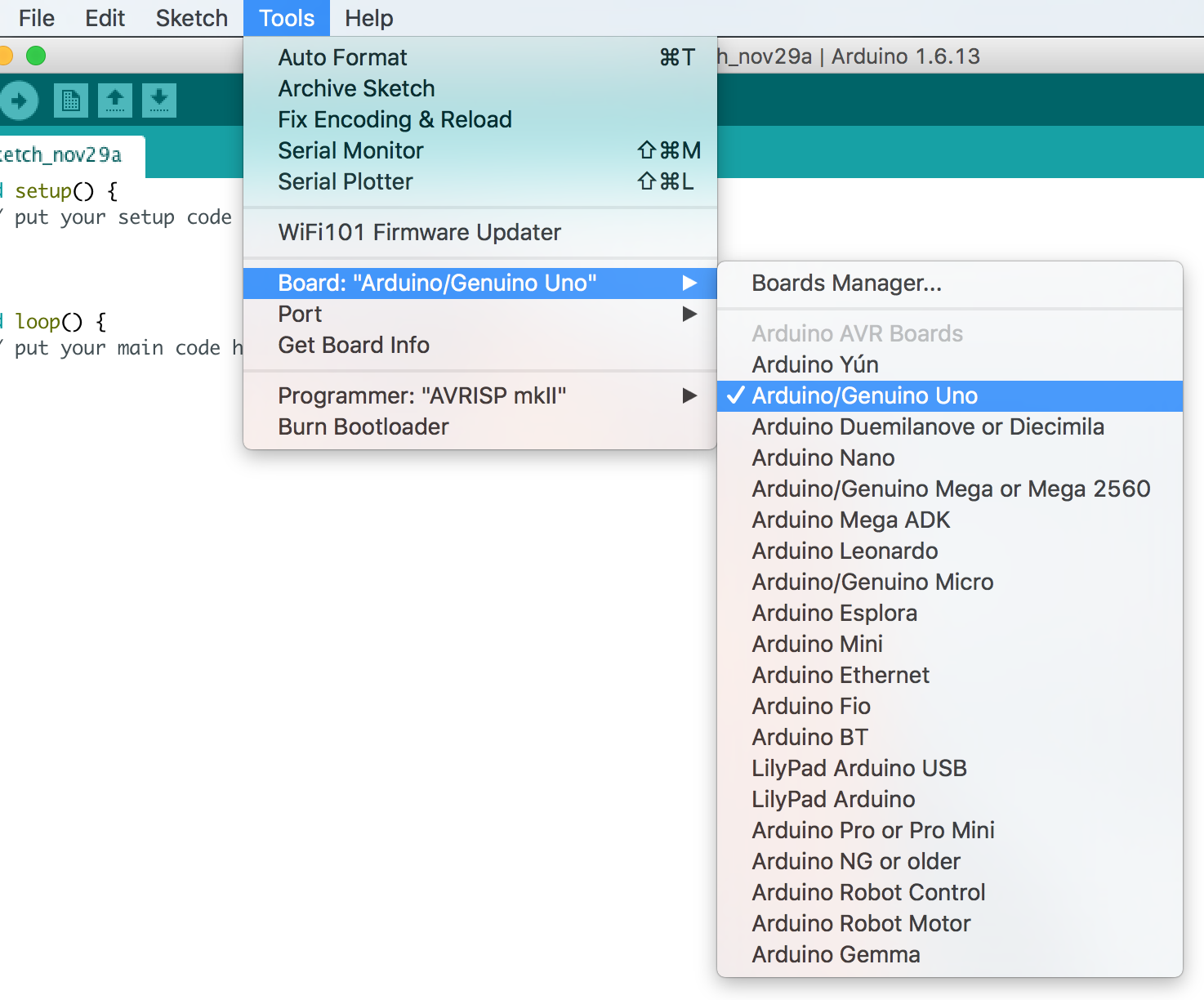Select Auto Format
Screen dimensions: 1204x1000
(480, 57)
